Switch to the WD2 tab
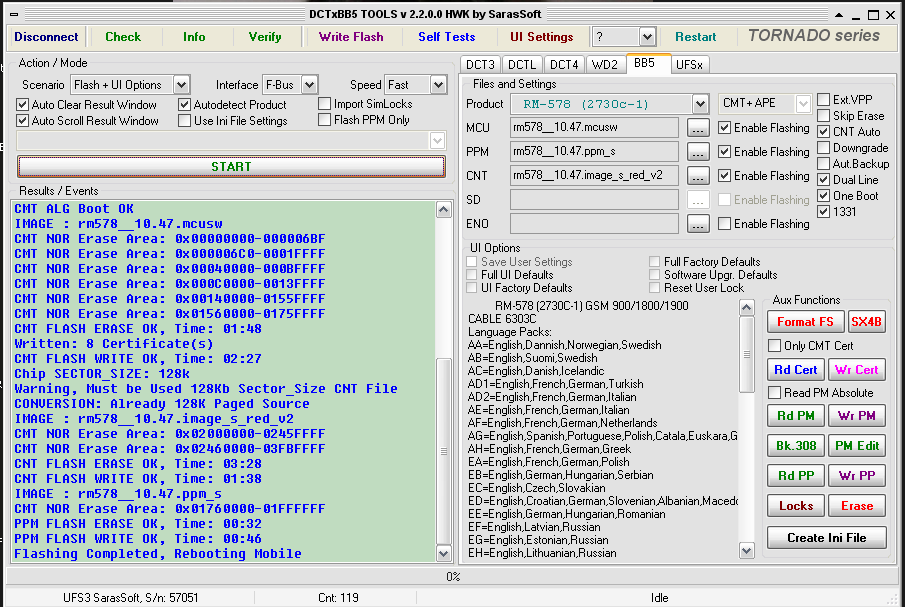Image resolution: width=905 pixels, height=607 pixels. pos(605,65)
